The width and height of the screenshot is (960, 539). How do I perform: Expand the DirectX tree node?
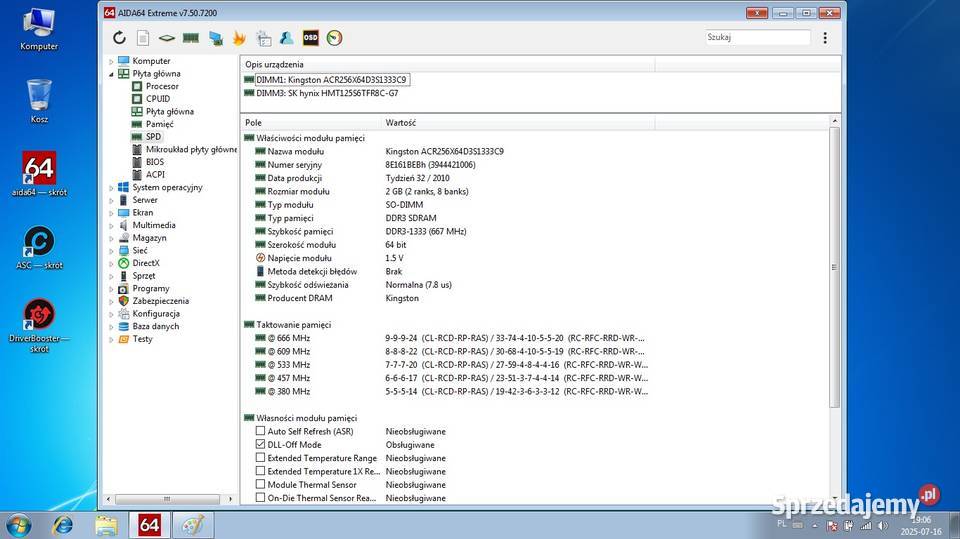click(111, 263)
